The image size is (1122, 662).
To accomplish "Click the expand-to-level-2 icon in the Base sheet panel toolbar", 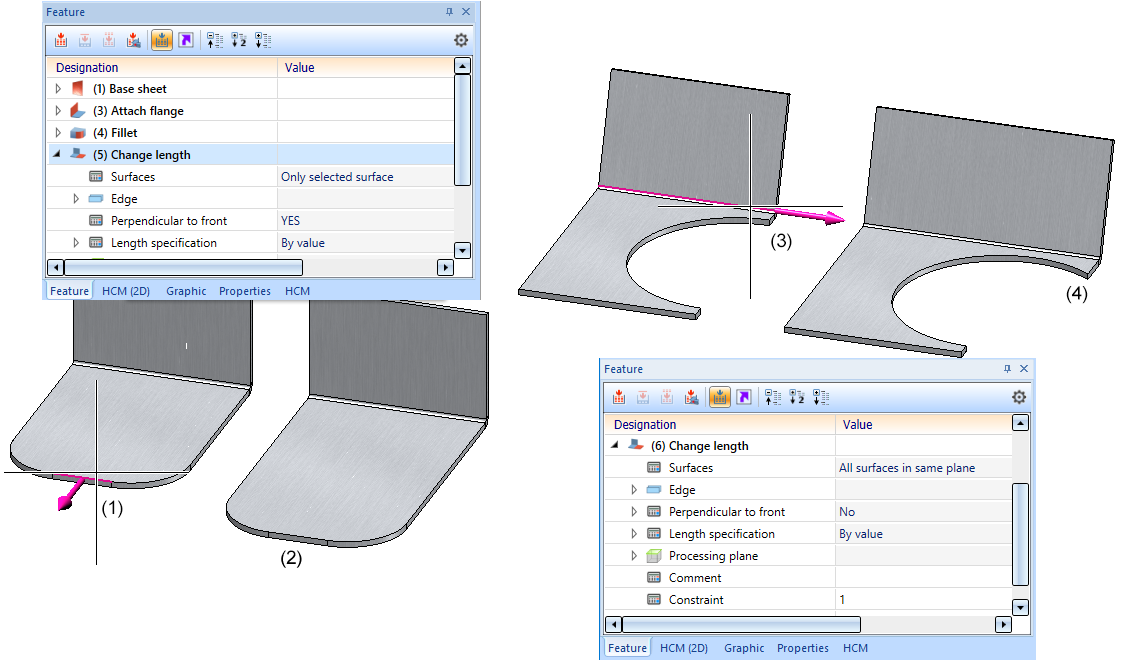I will (x=239, y=40).
